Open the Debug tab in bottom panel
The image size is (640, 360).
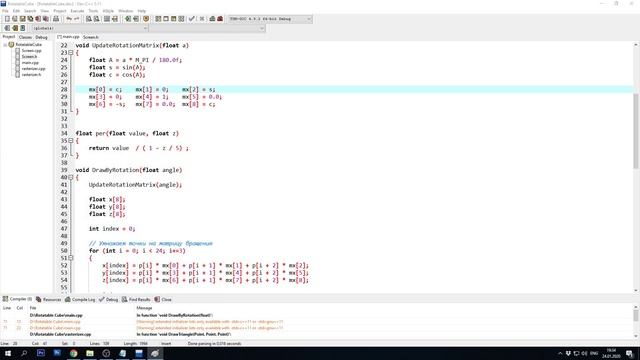click(109, 300)
